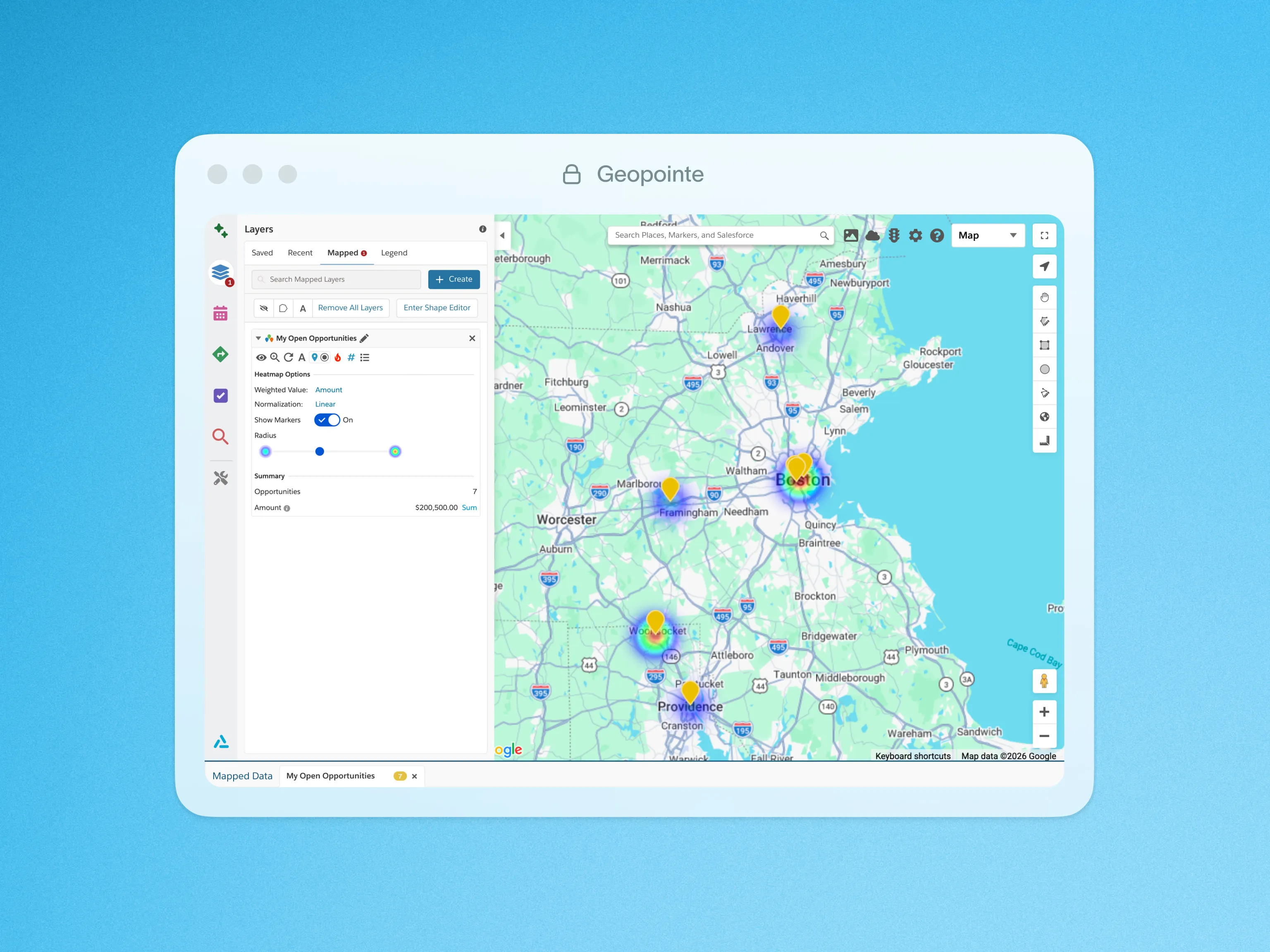Edit My Open Opportunities layer pencil
Viewport: 1270px width, 952px height.
[x=364, y=338]
